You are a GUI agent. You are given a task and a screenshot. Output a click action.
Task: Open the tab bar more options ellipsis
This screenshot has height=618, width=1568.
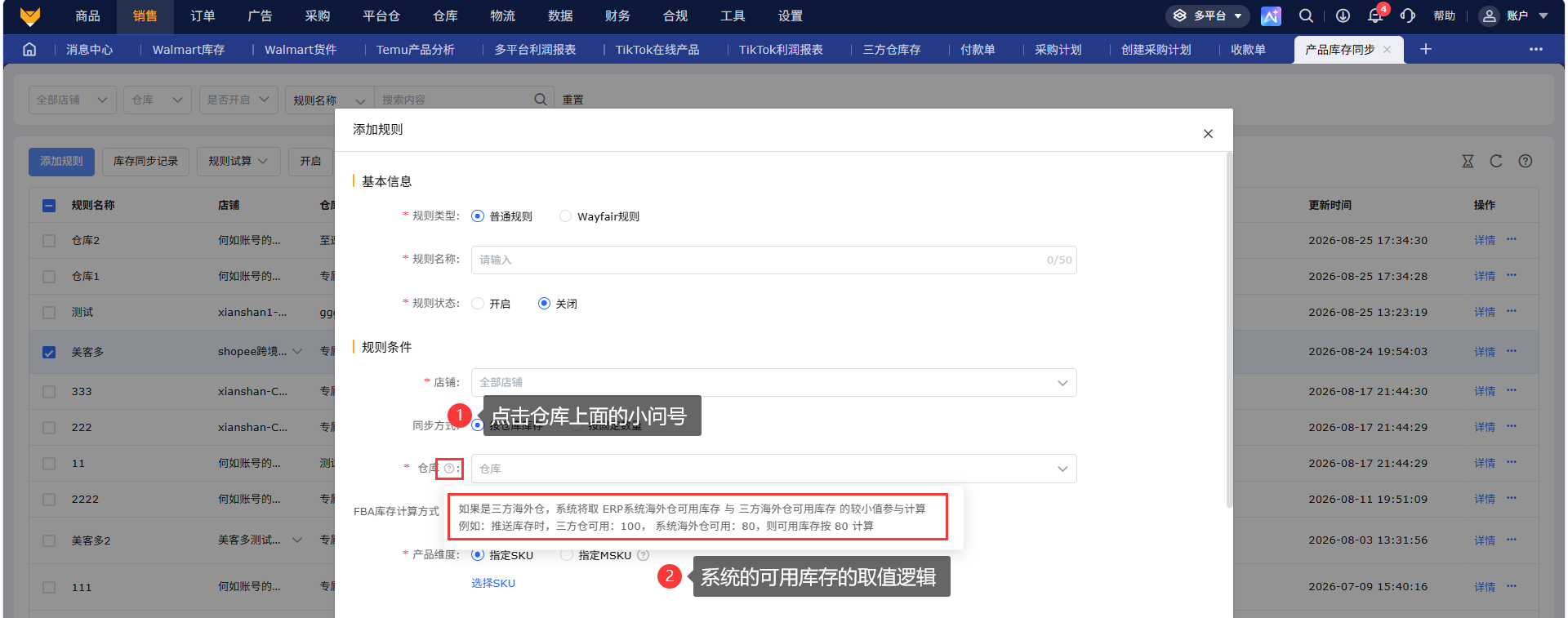(x=1536, y=49)
